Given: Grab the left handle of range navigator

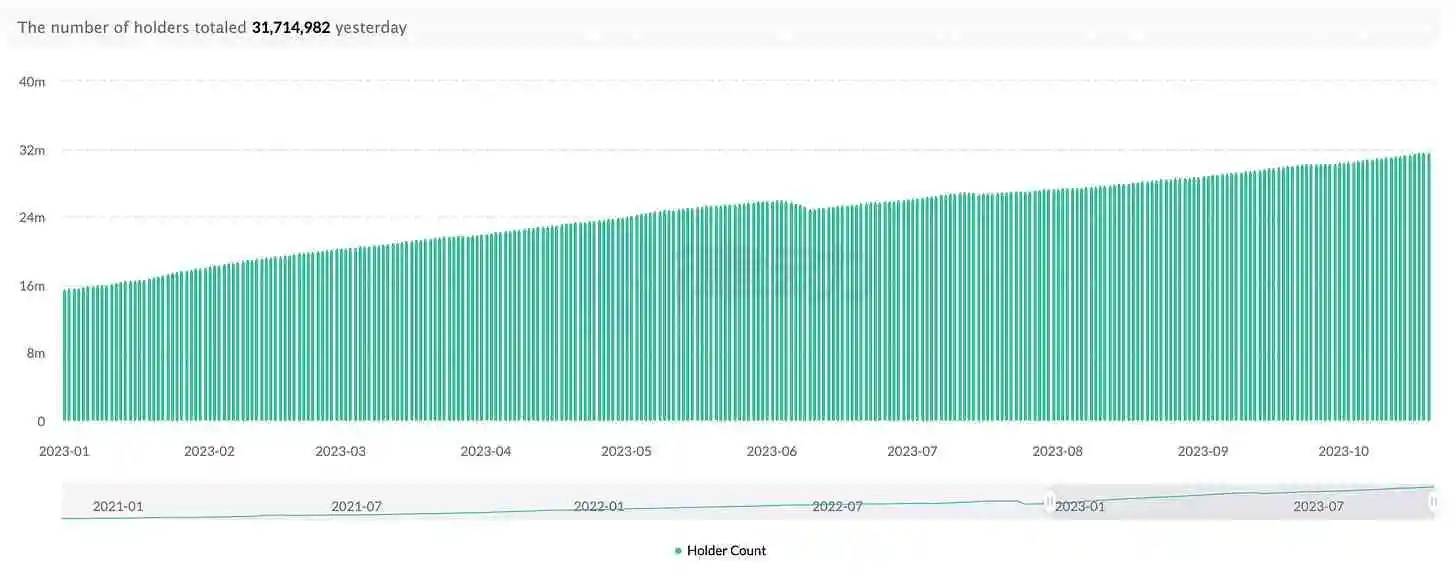Looking at the screenshot, I should 1049,502.
